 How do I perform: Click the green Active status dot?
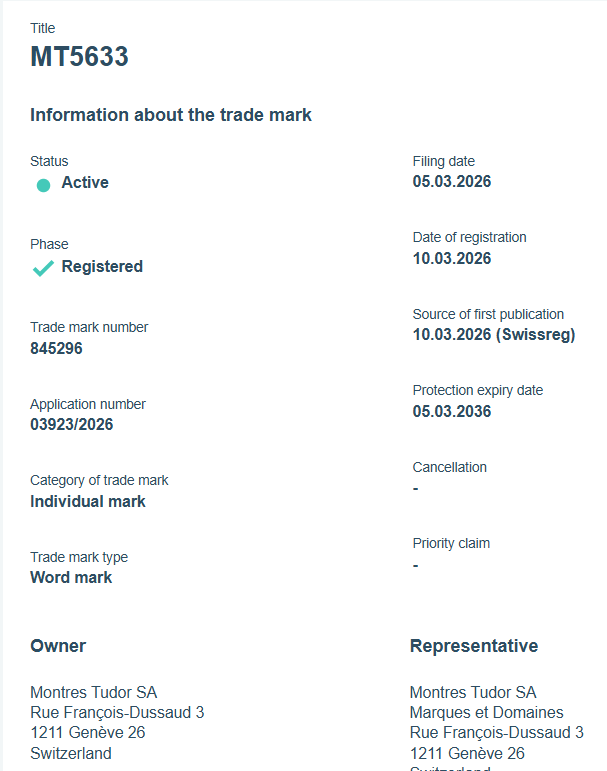[43, 184]
